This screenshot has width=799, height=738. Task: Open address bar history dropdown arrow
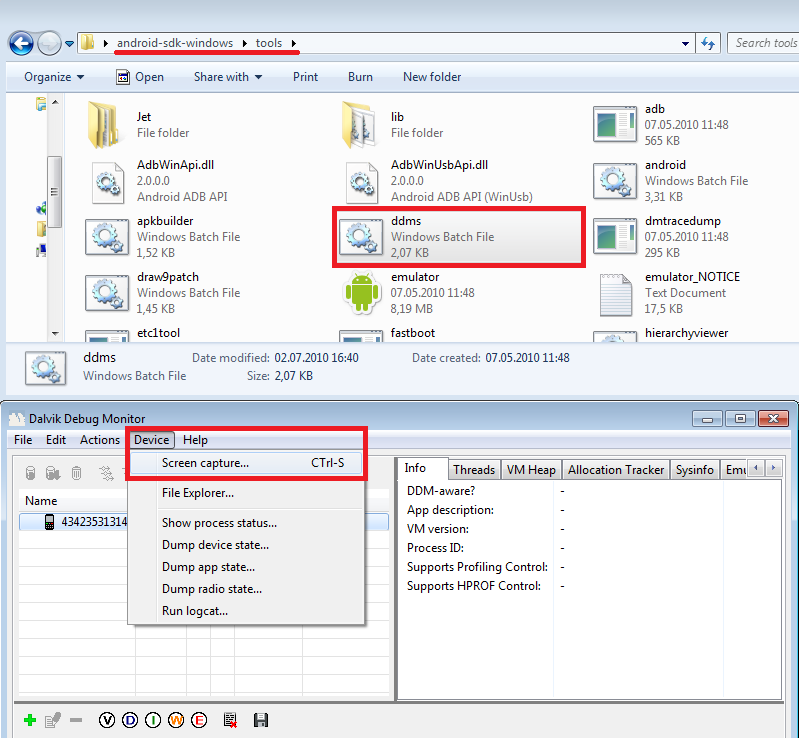[x=685, y=44]
